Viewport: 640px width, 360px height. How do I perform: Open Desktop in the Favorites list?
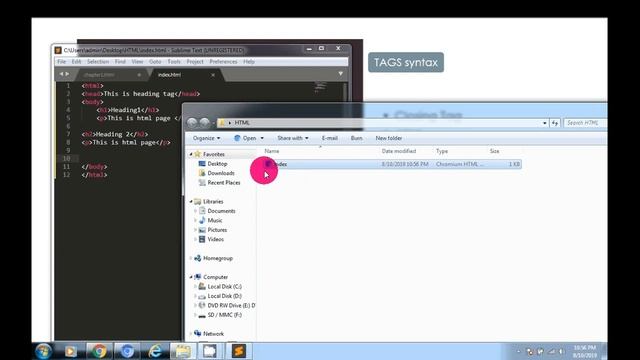pos(217,164)
